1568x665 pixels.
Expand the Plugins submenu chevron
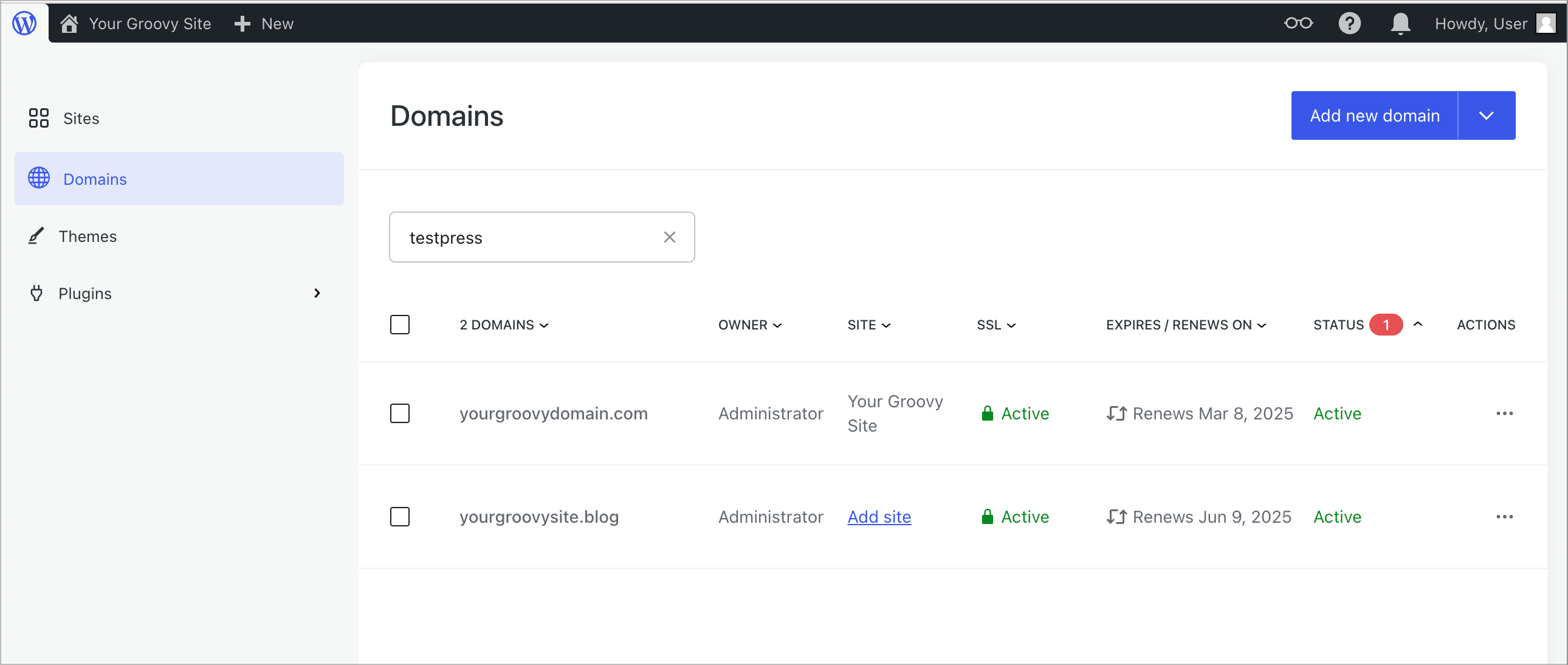coord(317,293)
